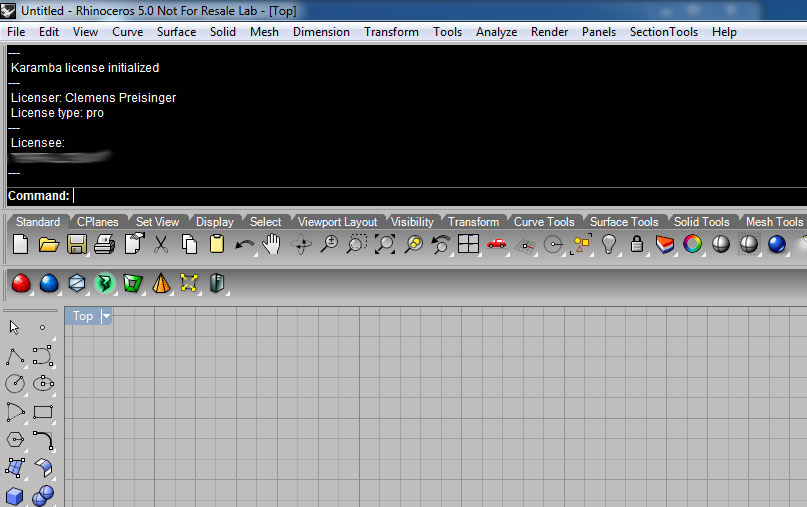This screenshot has width=807, height=507.
Task: Click the Ellipse tool
Action: click(x=43, y=383)
